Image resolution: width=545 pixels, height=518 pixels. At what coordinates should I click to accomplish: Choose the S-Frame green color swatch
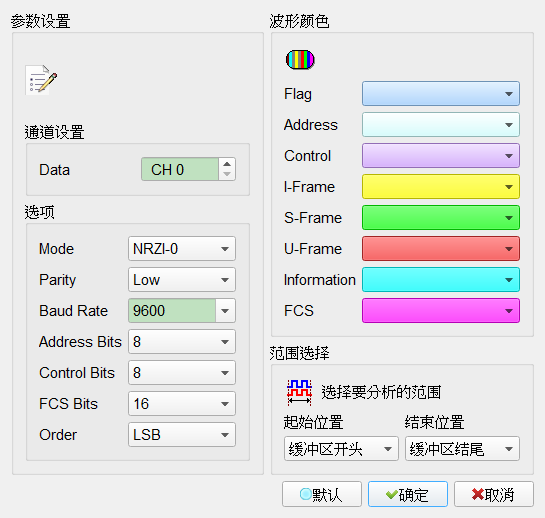coord(441,217)
